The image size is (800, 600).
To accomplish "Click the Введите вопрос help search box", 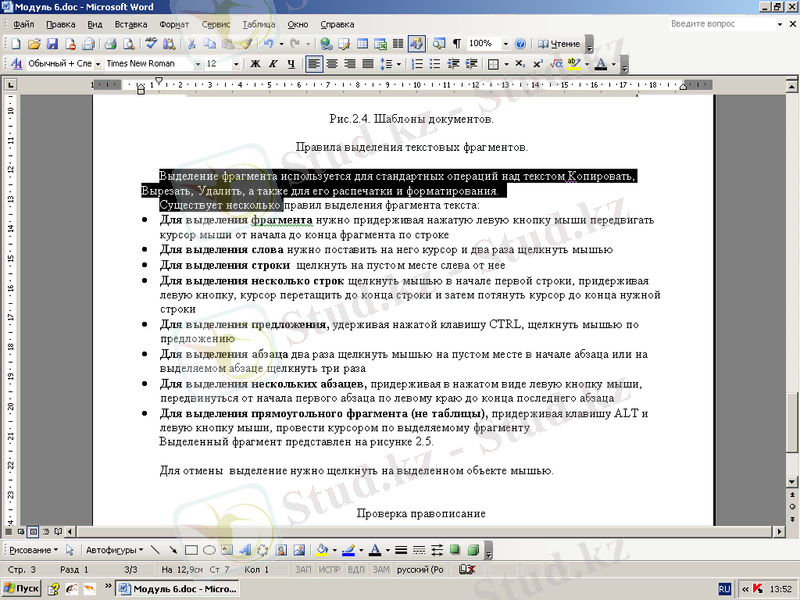I will pos(716,23).
